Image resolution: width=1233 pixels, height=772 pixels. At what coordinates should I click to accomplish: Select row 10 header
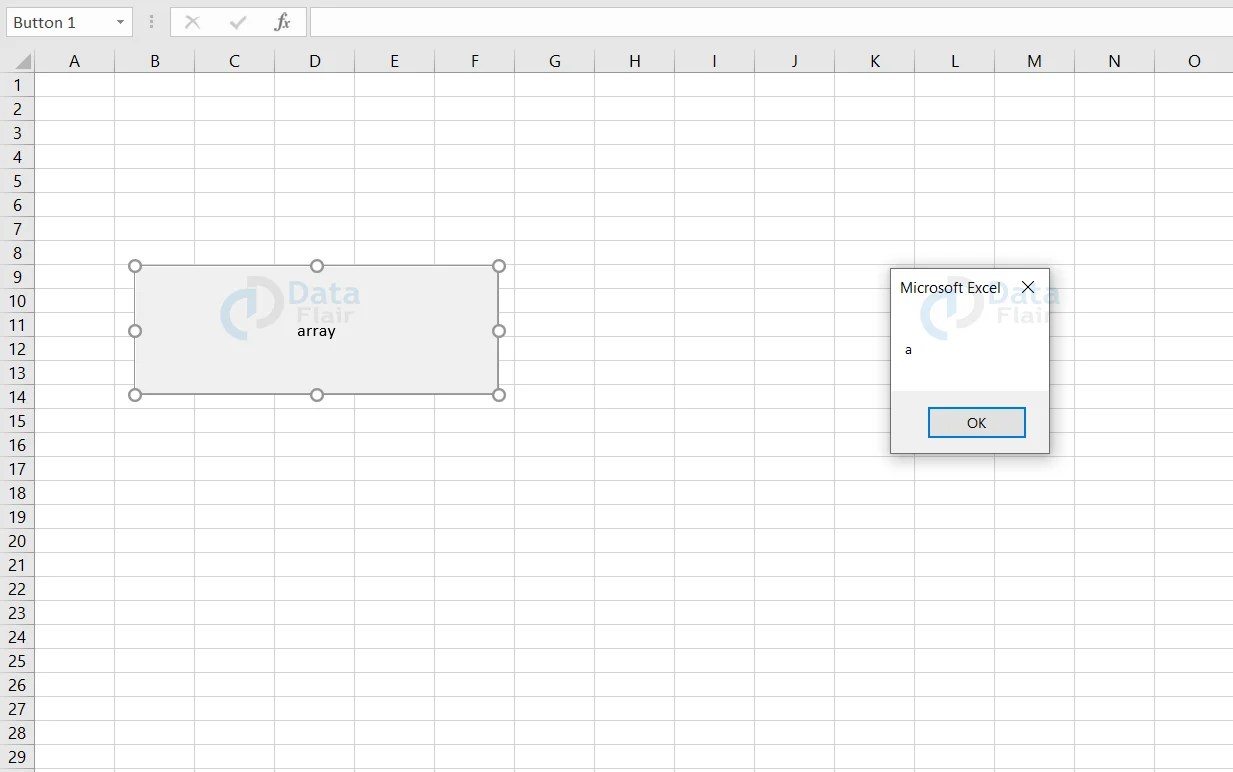[17, 301]
